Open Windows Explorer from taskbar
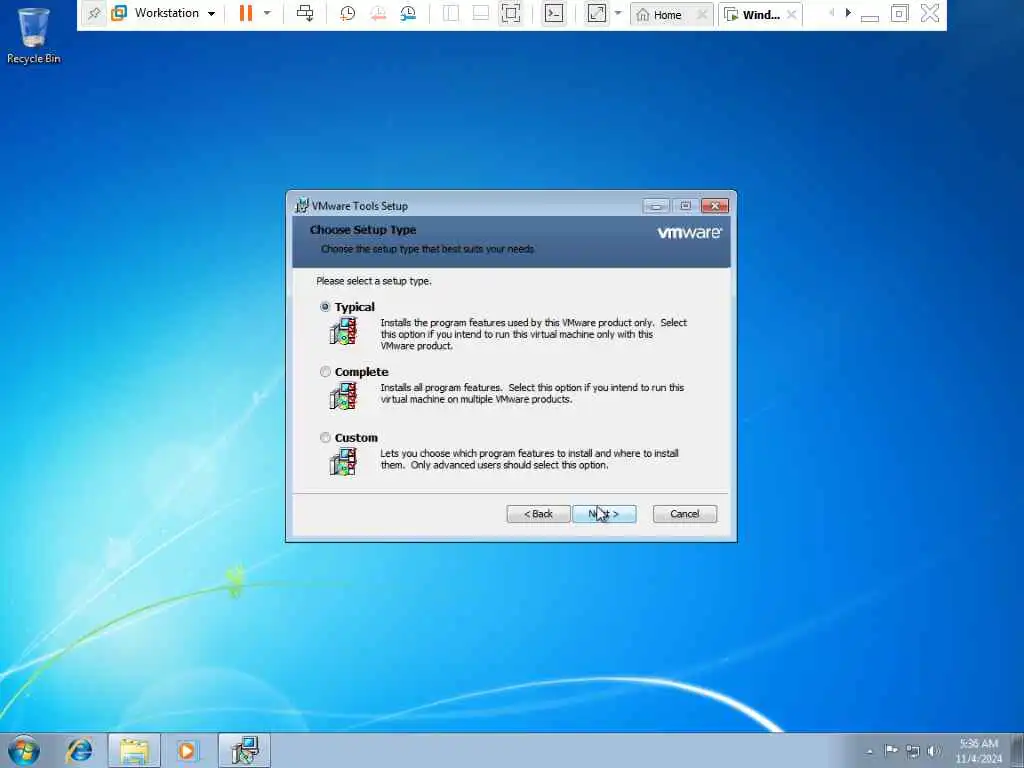Screen dimensions: 1024x768 (x=134, y=750)
